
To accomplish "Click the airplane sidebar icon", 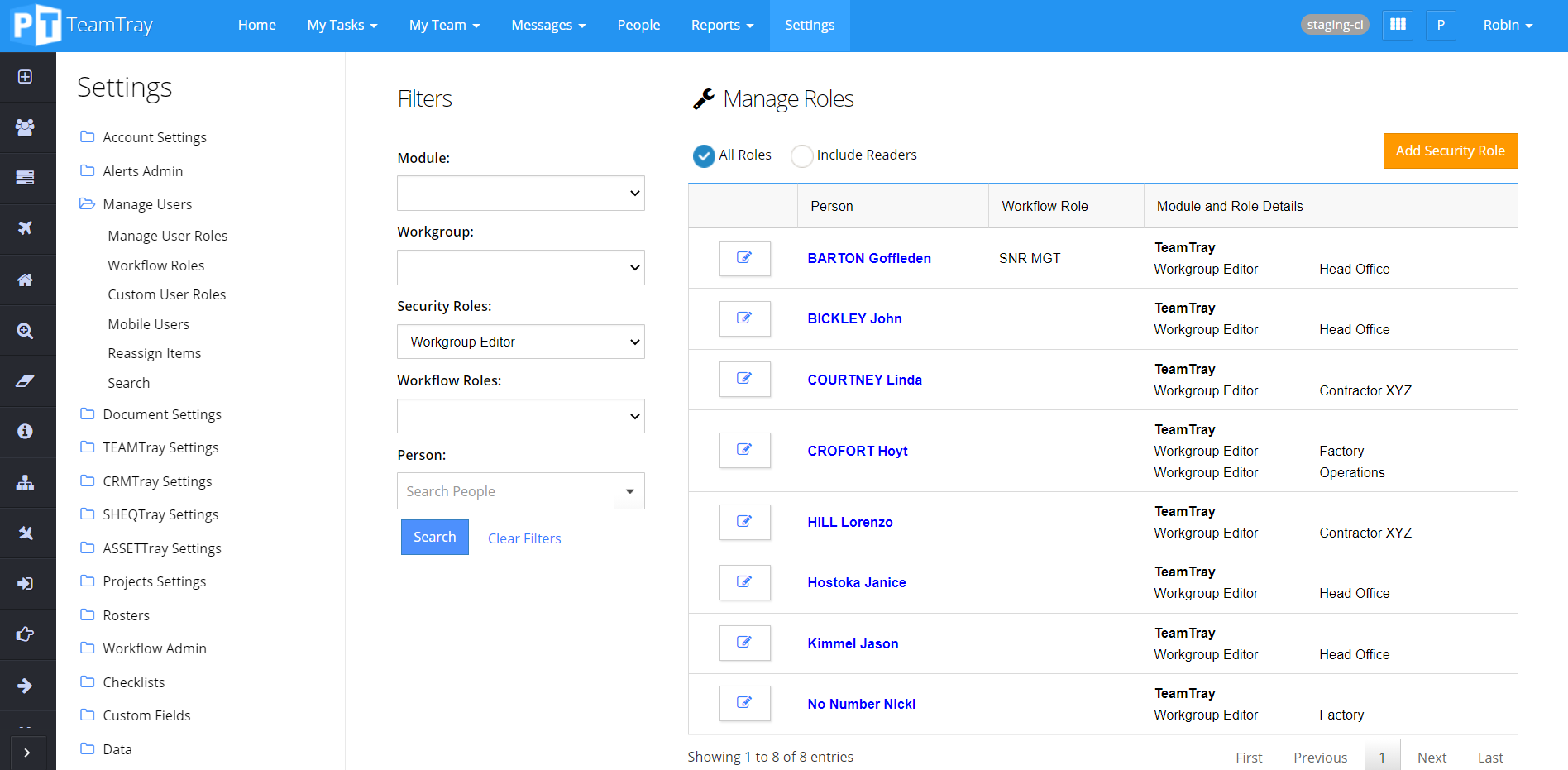I will [x=25, y=228].
